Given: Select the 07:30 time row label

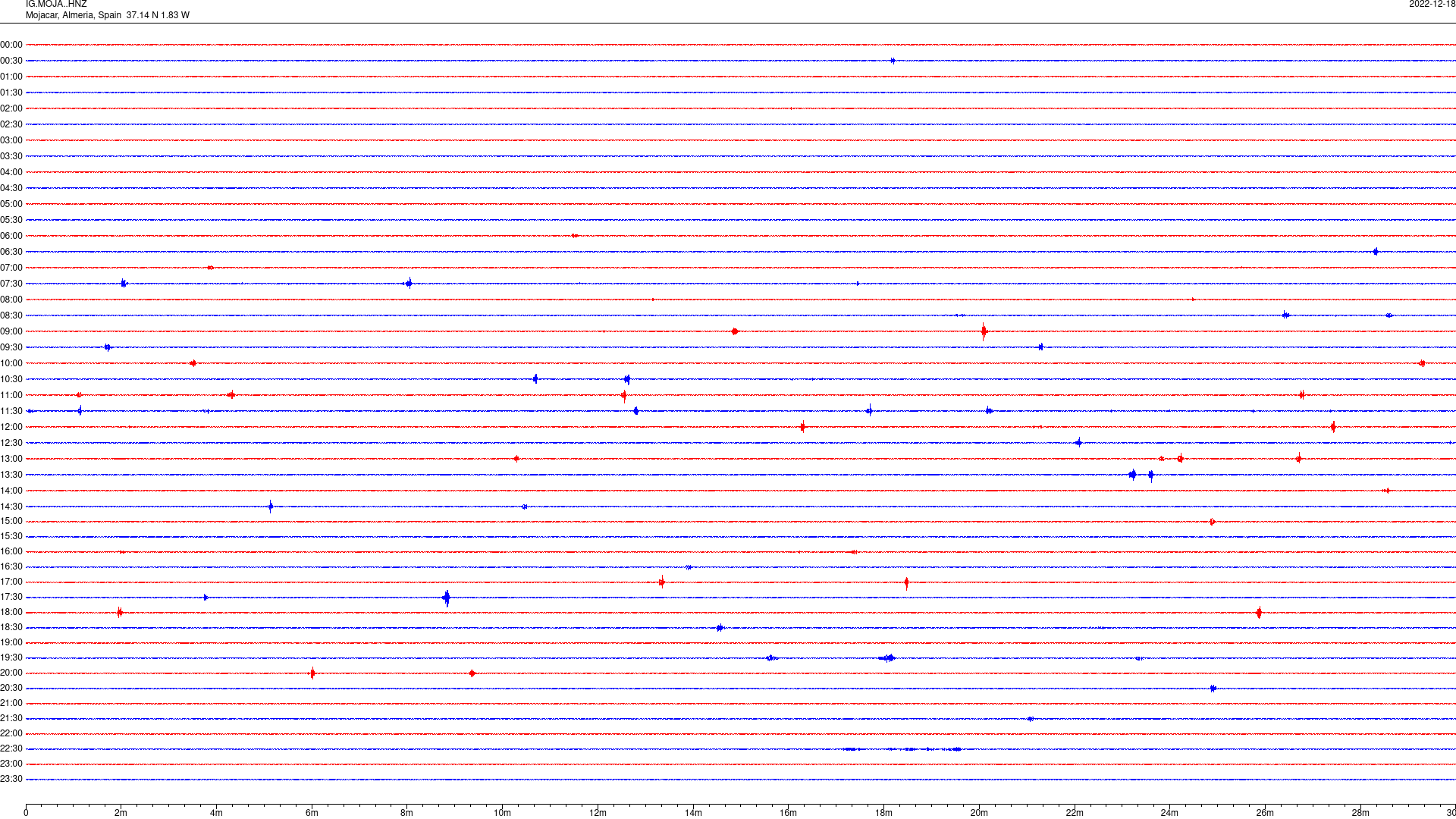Looking at the screenshot, I should pyautogui.click(x=11, y=284).
